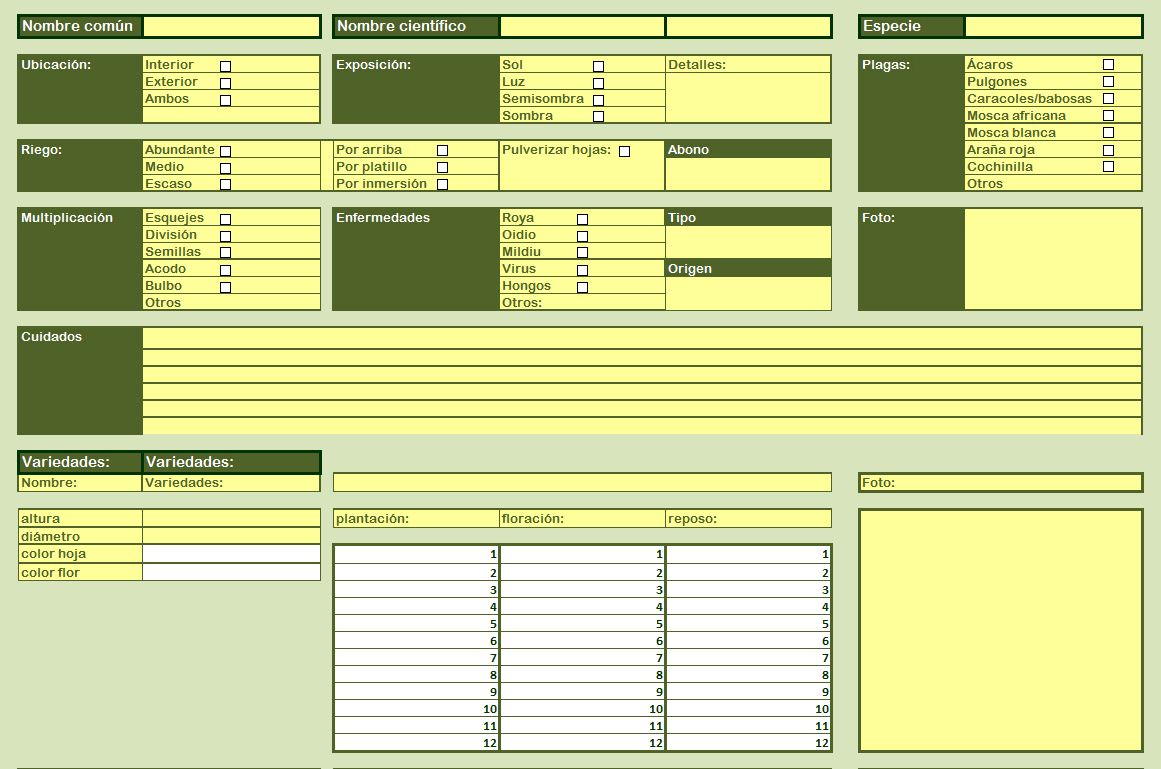Click the Especie input field
This screenshot has width=1161, height=769.
point(1053,27)
